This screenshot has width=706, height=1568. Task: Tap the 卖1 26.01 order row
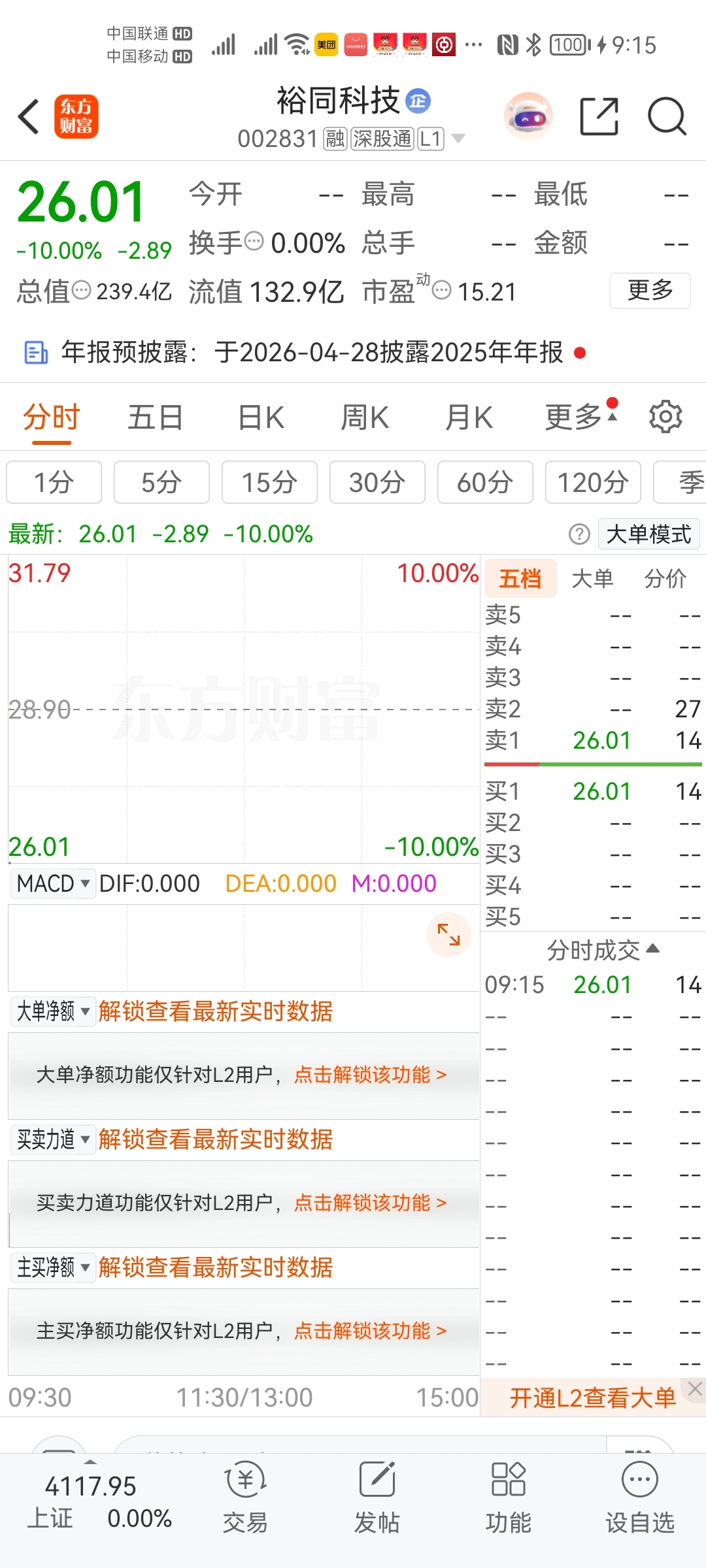coord(593,740)
